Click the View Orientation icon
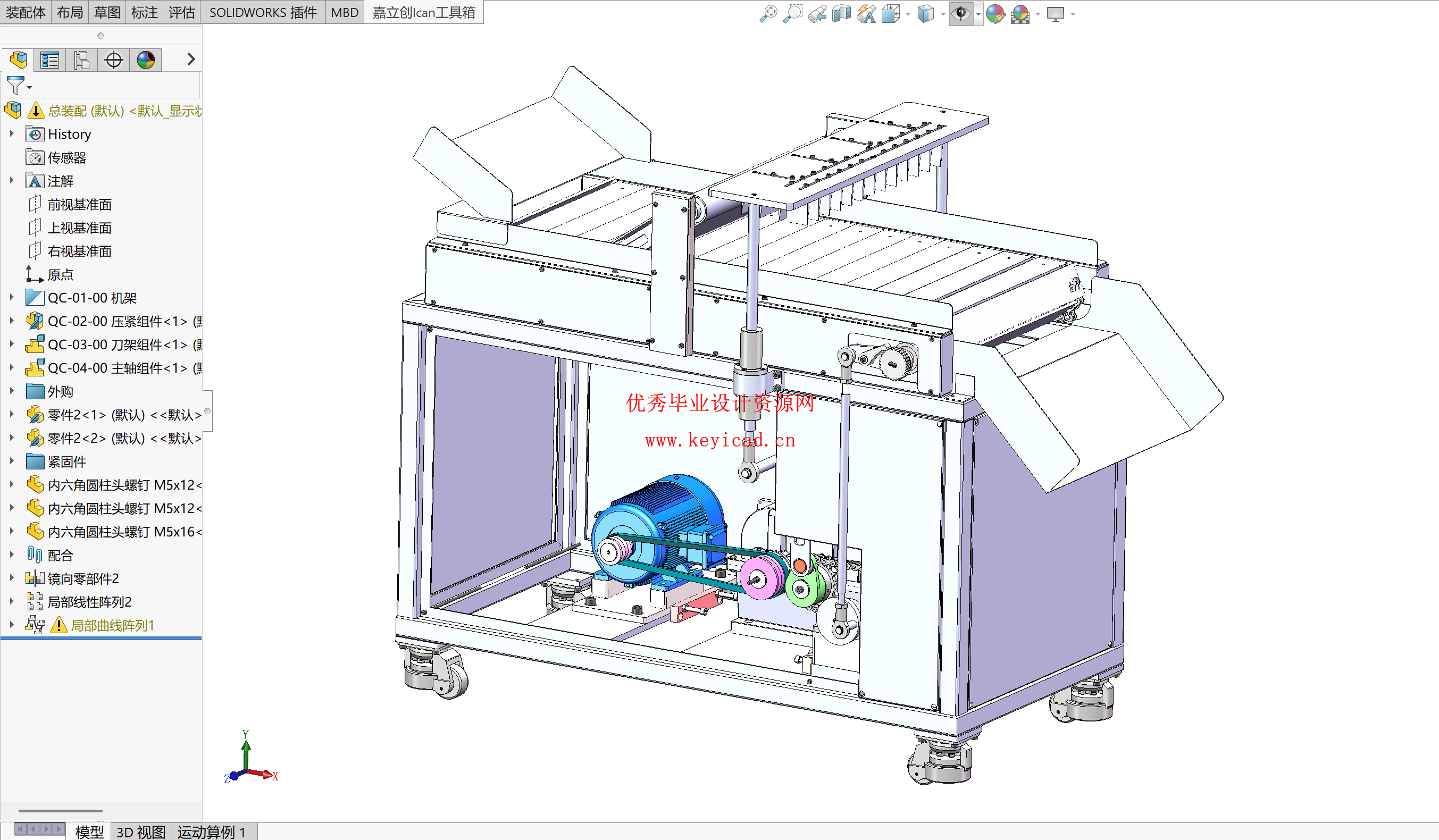 coord(890,13)
